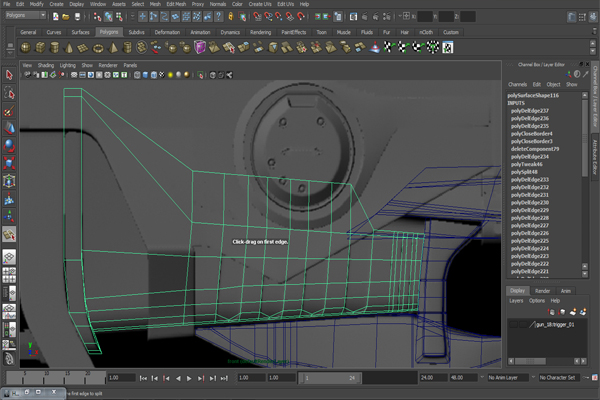The height and width of the screenshot is (400, 600).
Task: Switch to four view layout
Action: (x=9, y=275)
